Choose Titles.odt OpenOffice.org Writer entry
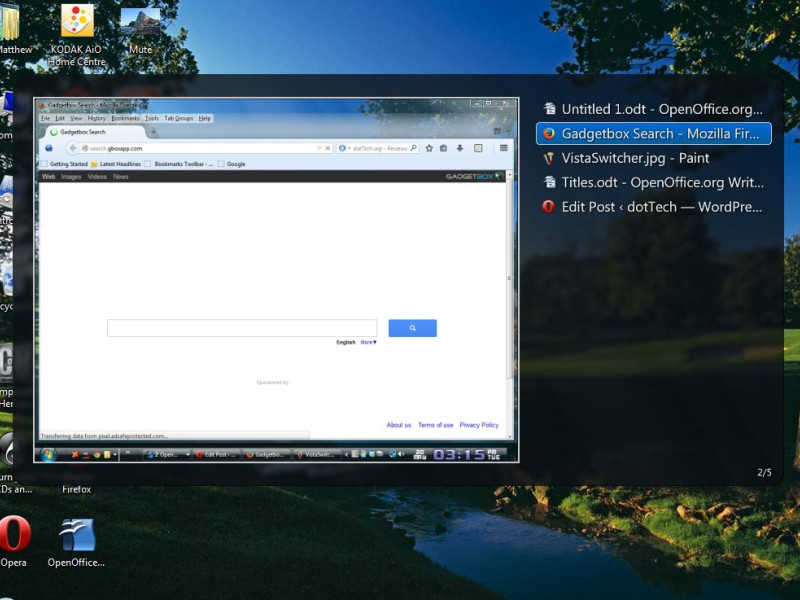Image resolution: width=800 pixels, height=600 pixels. tap(654, 183)
